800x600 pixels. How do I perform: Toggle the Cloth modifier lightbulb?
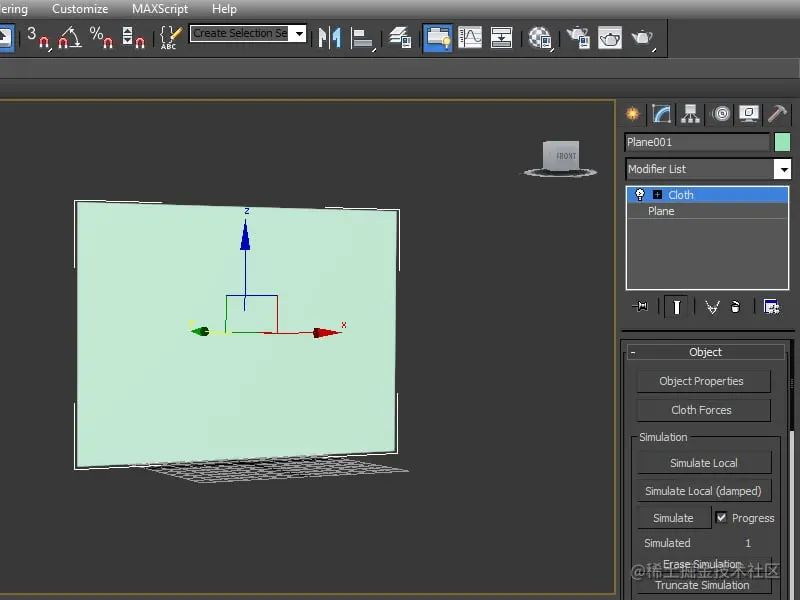pos(639,194)
